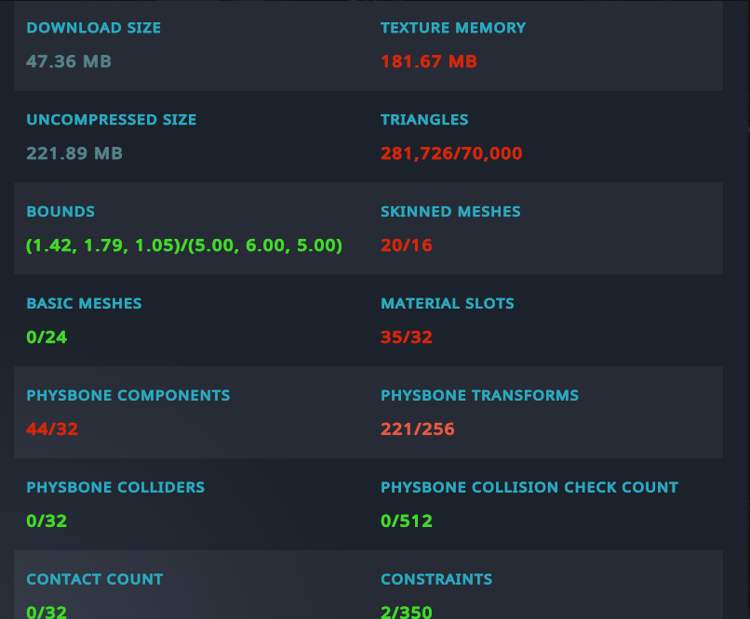Select the Download Size label
The image size is (750, 619).
pos(94,28)
